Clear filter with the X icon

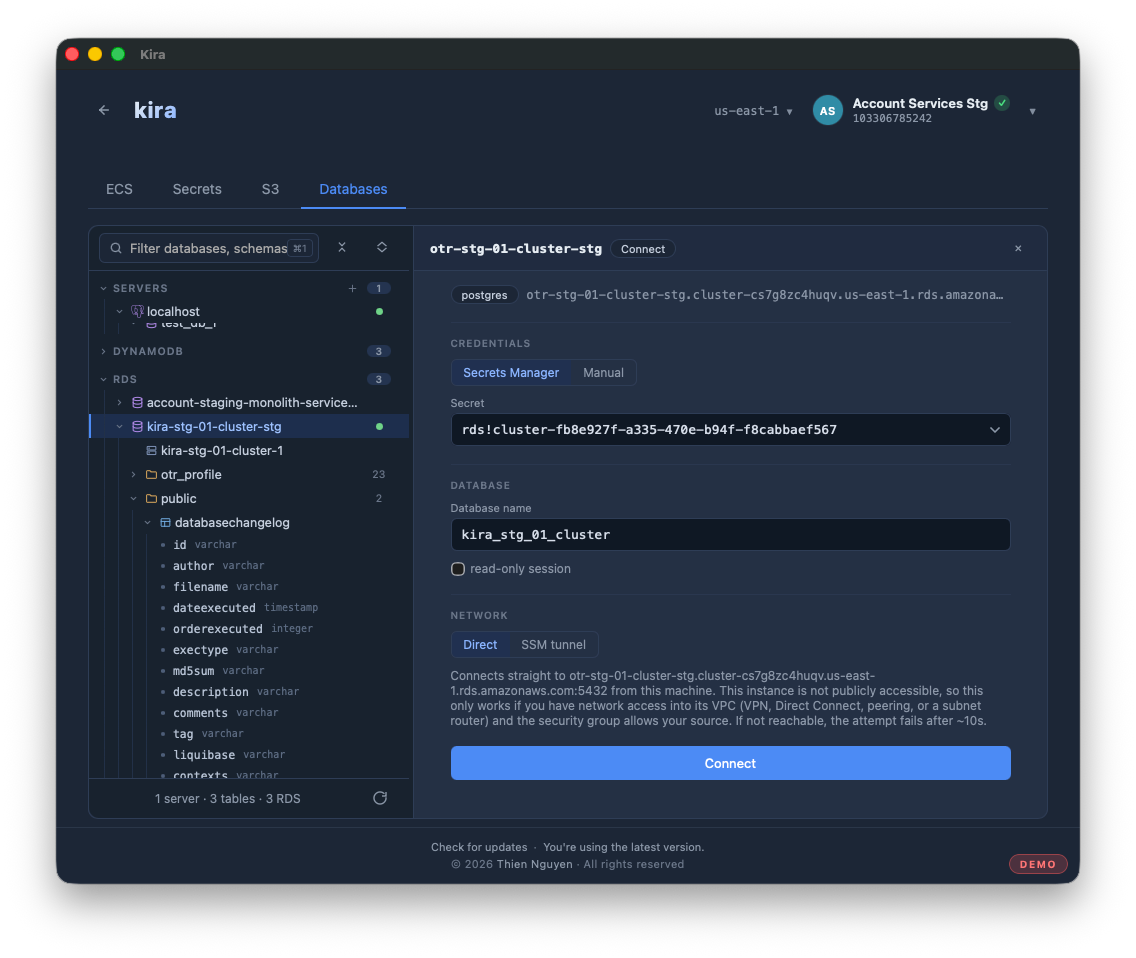click(x=342, y=248)
